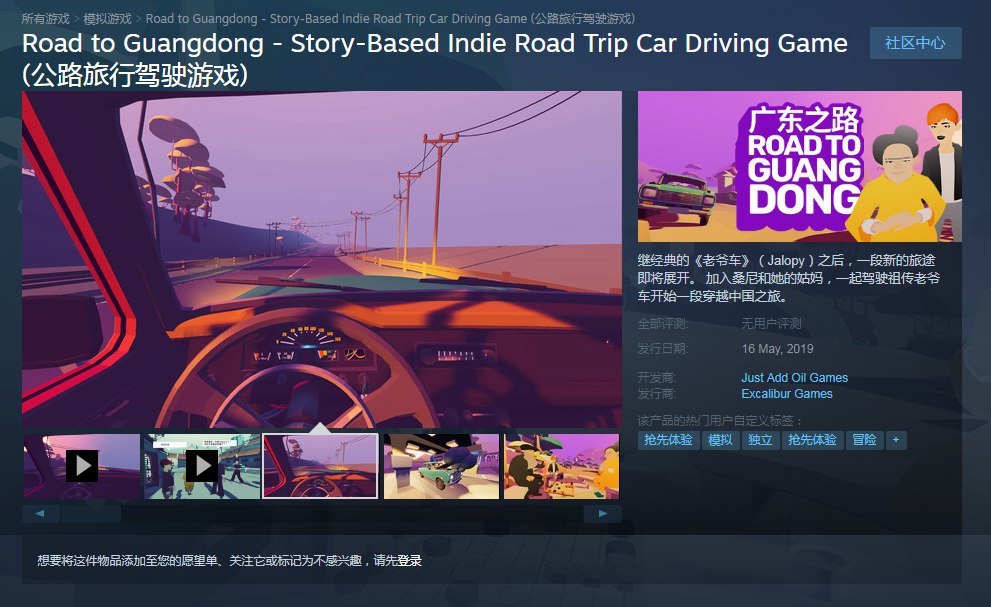
Task: Select the 冒险 tag
Action: tap(864, 440)
